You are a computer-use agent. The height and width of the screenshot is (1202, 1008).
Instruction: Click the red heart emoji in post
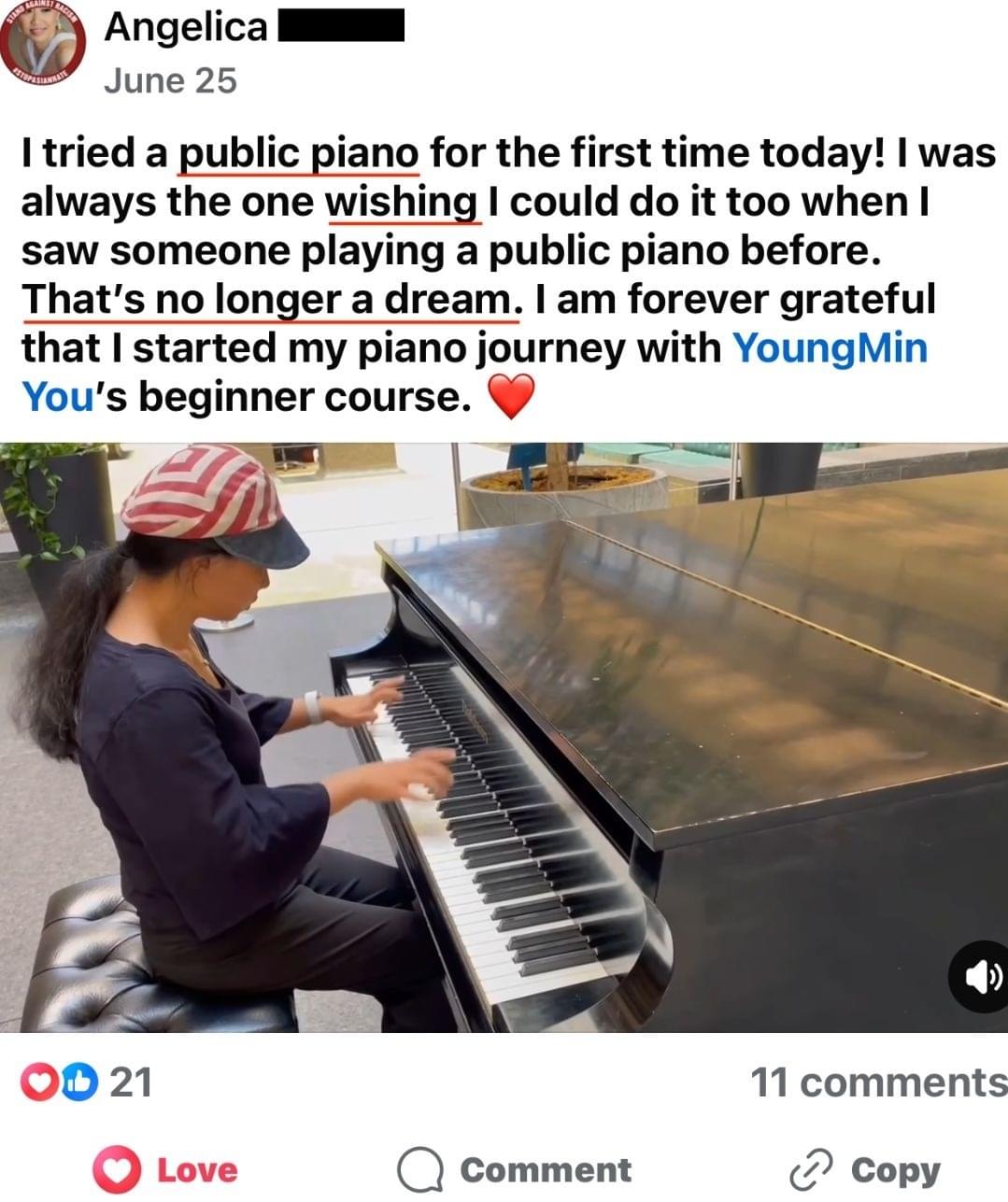click(512, 397)
